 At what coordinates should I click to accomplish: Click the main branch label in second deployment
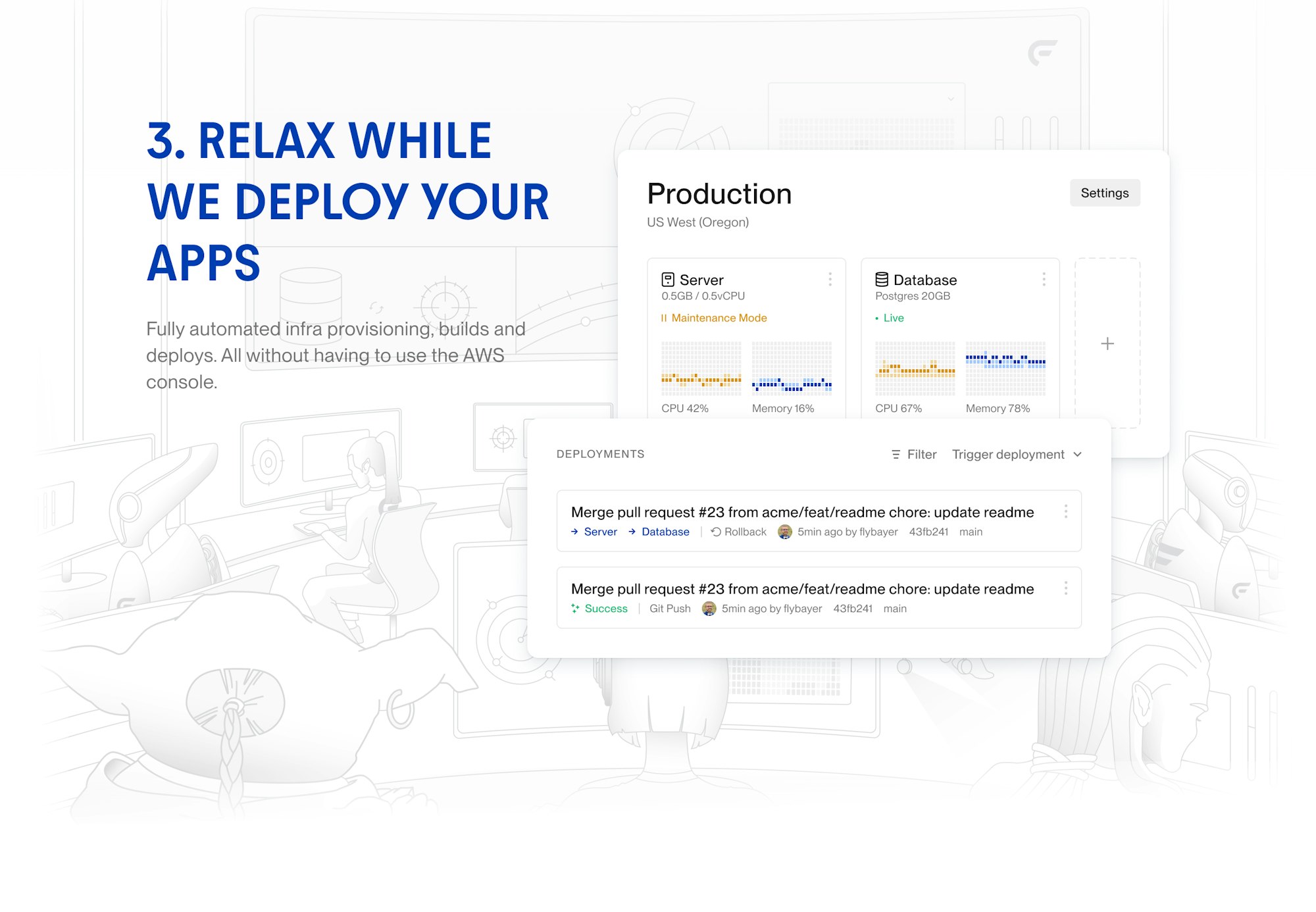click(x=895, y=609)
